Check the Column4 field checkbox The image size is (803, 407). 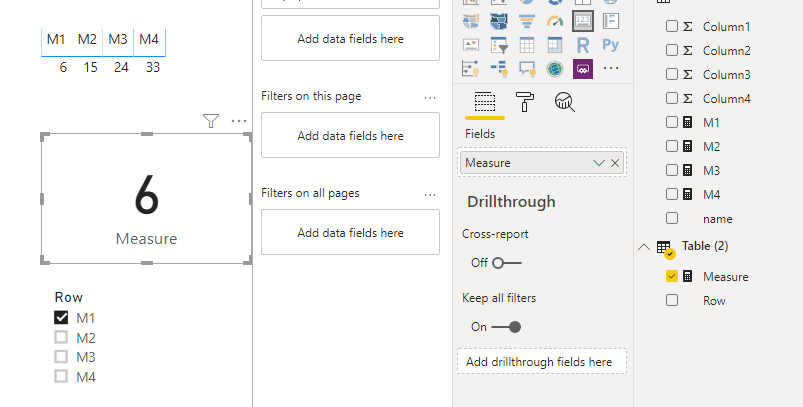(672, 98)
